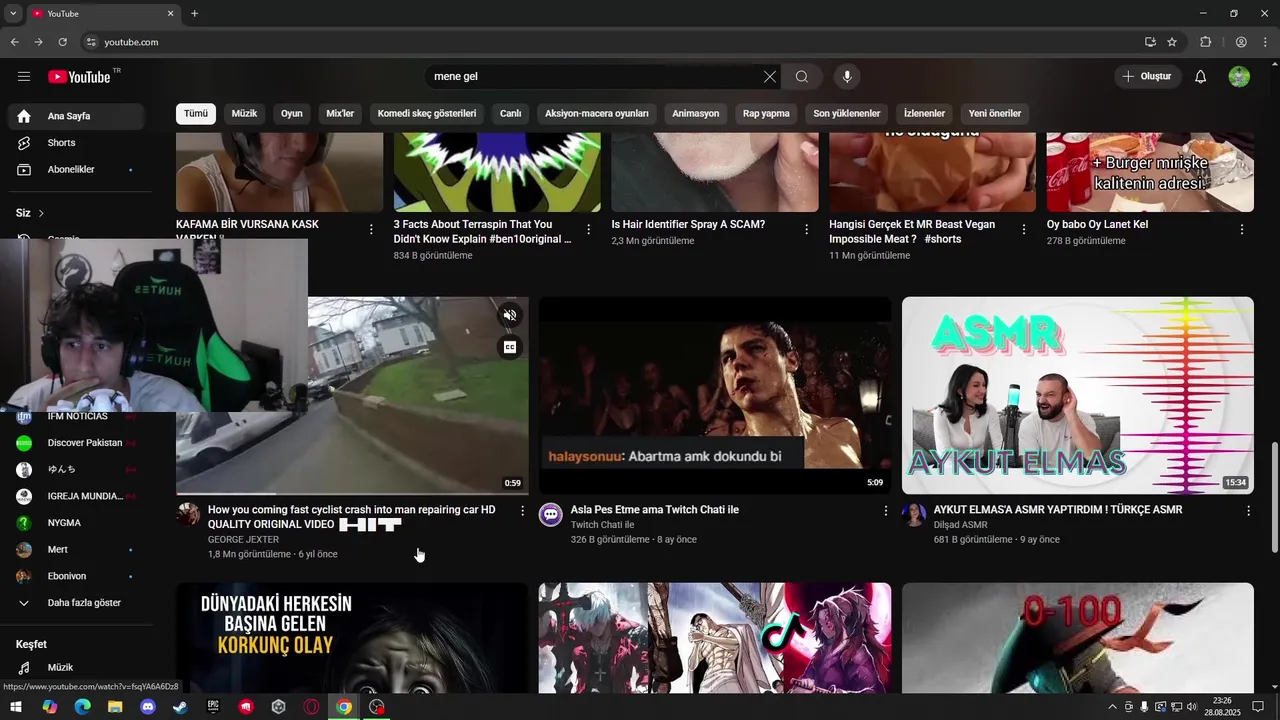
Task: Open Asla Pes Etme video title
Action: [655, 510]
